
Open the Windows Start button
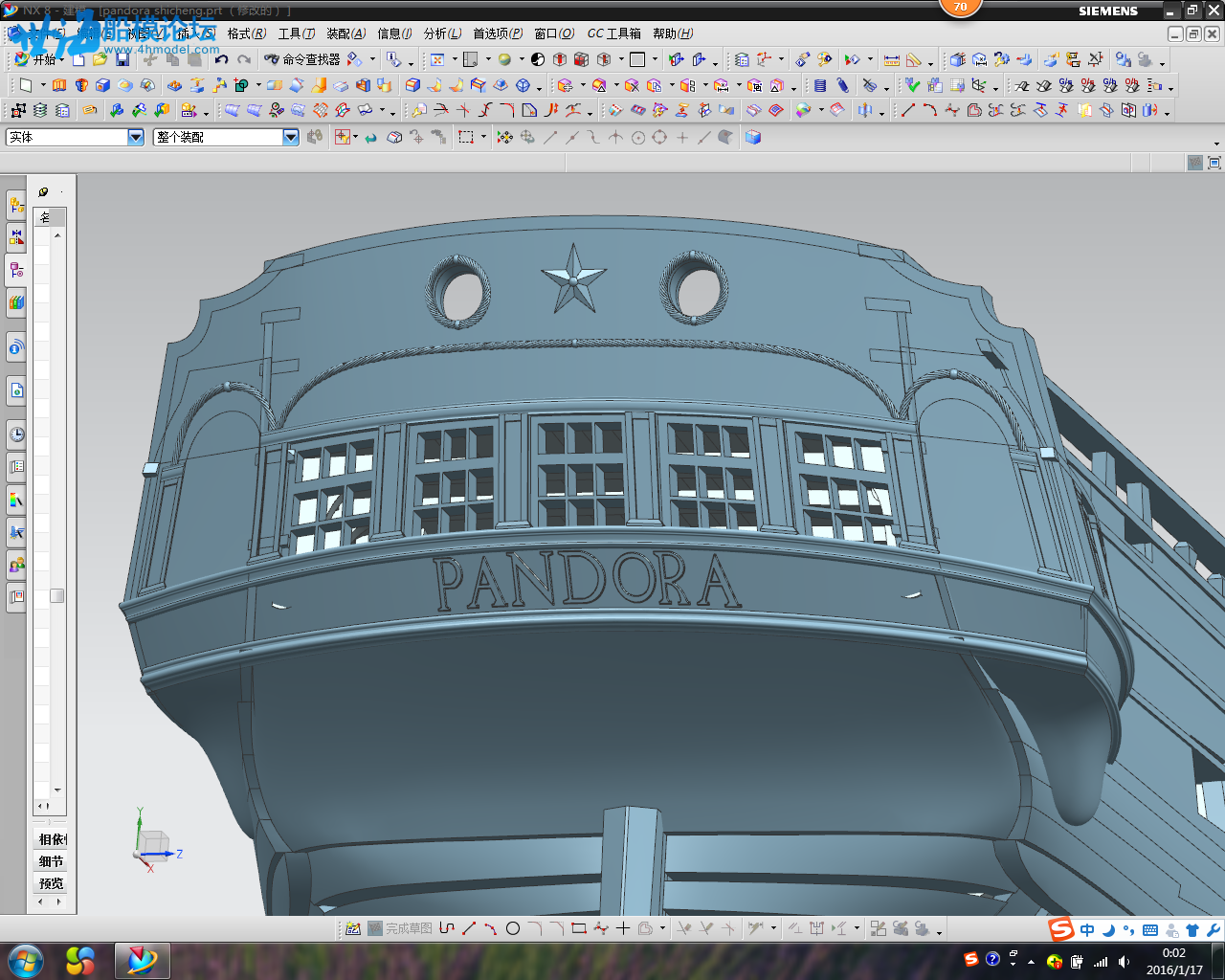pyautogui.click(x=26, y=960)
